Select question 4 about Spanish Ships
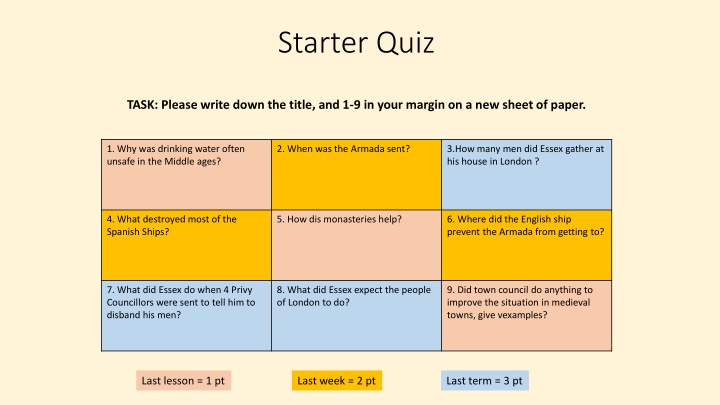The image size is (720, 405). pyautogui.click(x=186, y=245)
